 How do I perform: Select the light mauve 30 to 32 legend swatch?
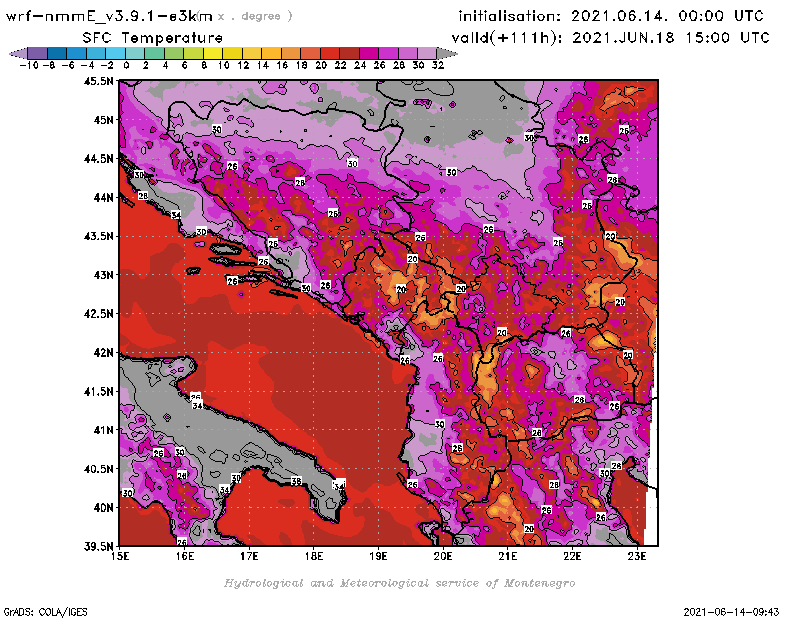coord(427,53)
